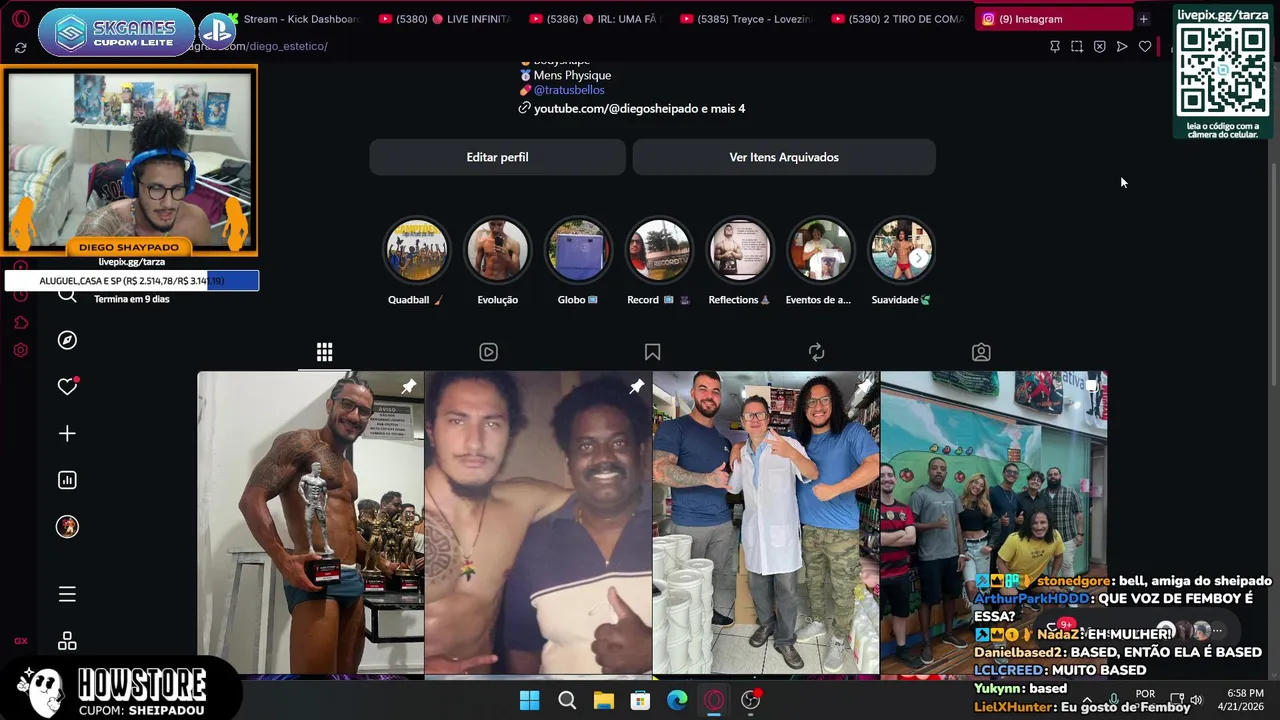
Task: Reload the page using the refresh icon
Action: pyautogui.click(x=21, y=47)
